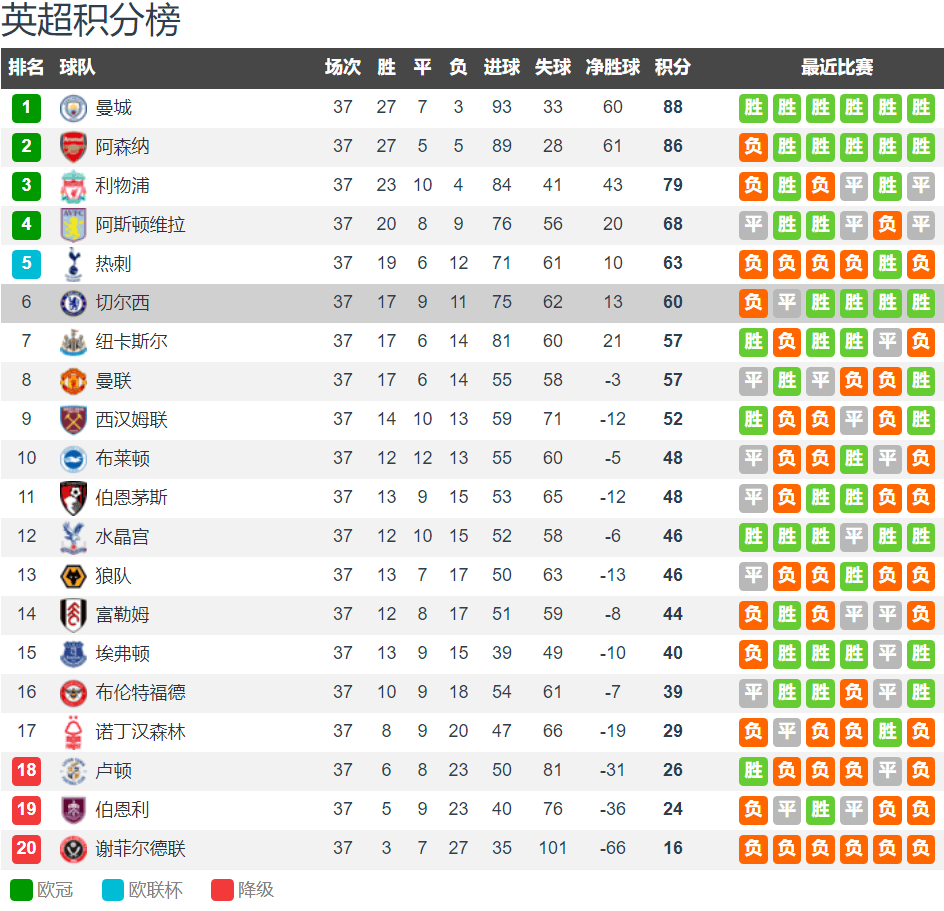Sort table by 积分 column header
The height and width of the screenshot is (911, 944).
tap(672, 67)
